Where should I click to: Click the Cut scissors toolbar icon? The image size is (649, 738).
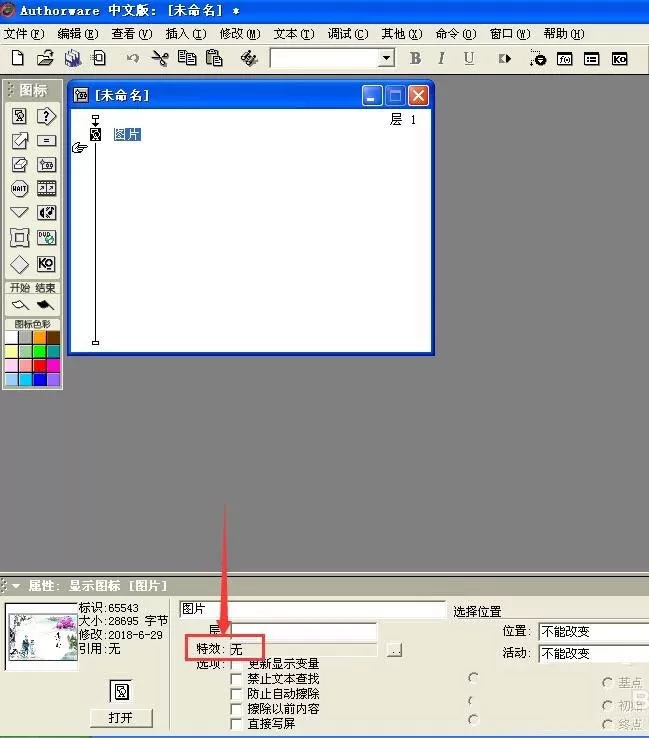[160, 58]
